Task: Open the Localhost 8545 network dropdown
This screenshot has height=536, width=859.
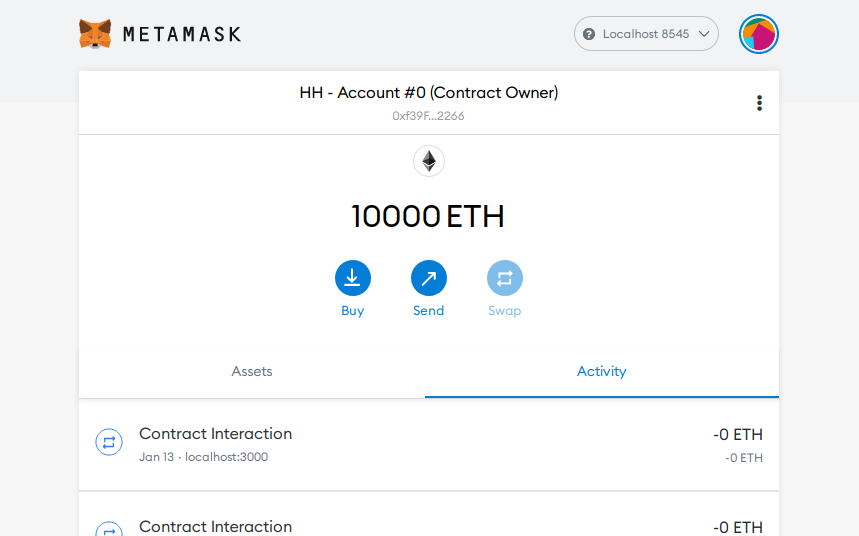Action: coord(646,34)
